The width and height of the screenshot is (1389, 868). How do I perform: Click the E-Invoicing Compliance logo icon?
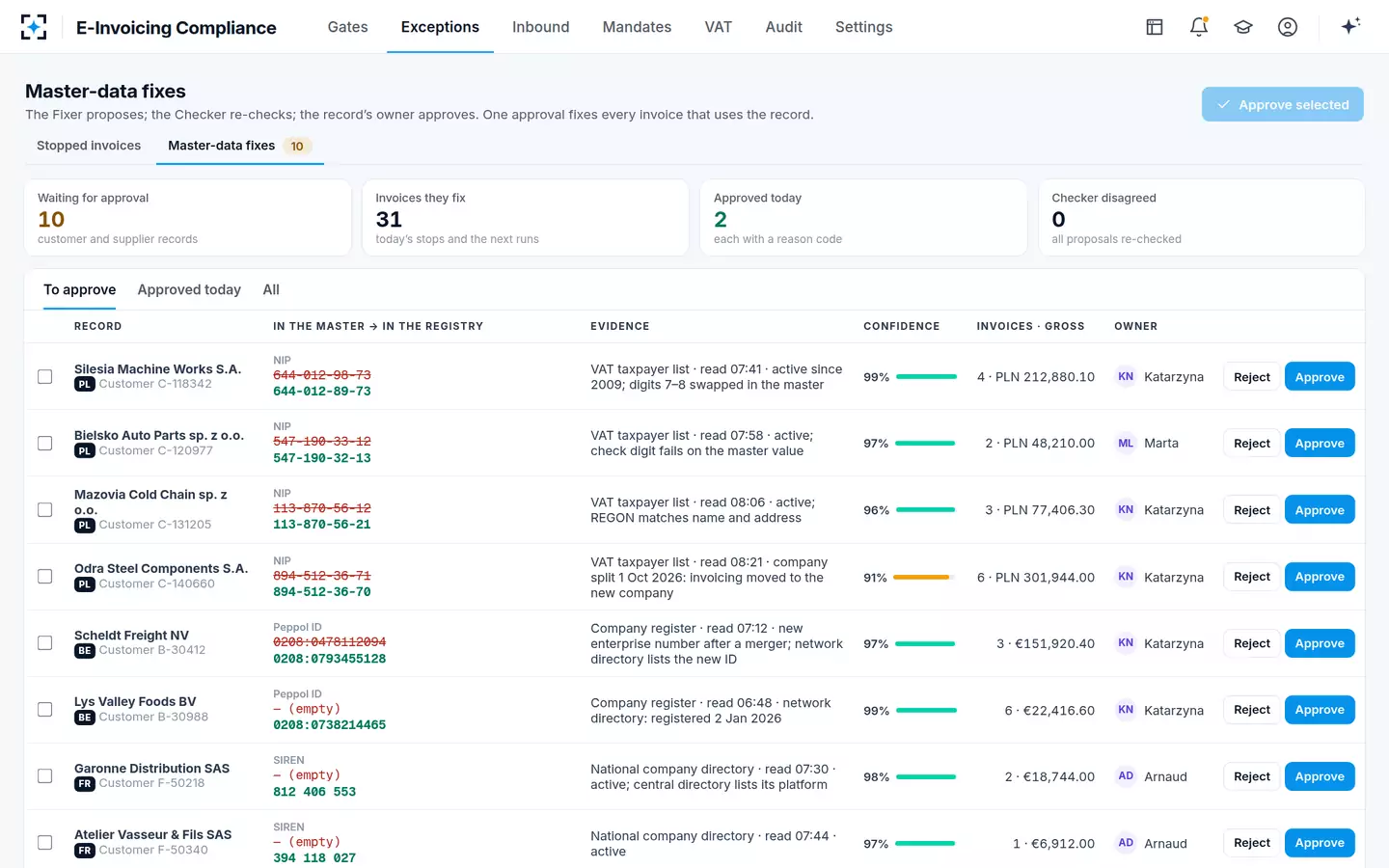(x=34, y=27)
